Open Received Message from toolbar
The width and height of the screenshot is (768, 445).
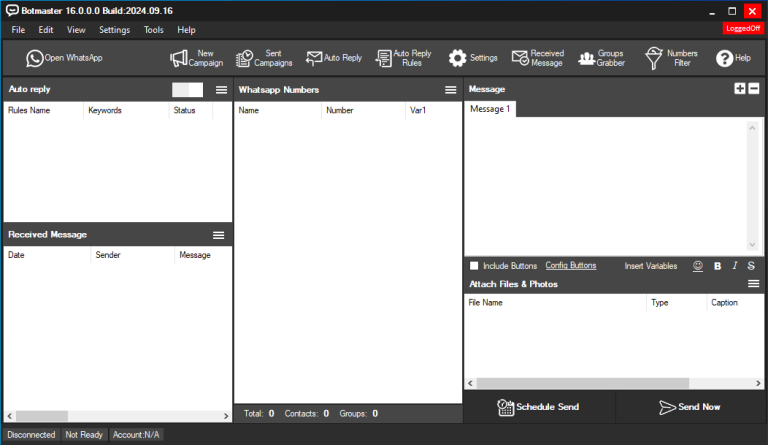pyautogui.click(x=537, y=58)
